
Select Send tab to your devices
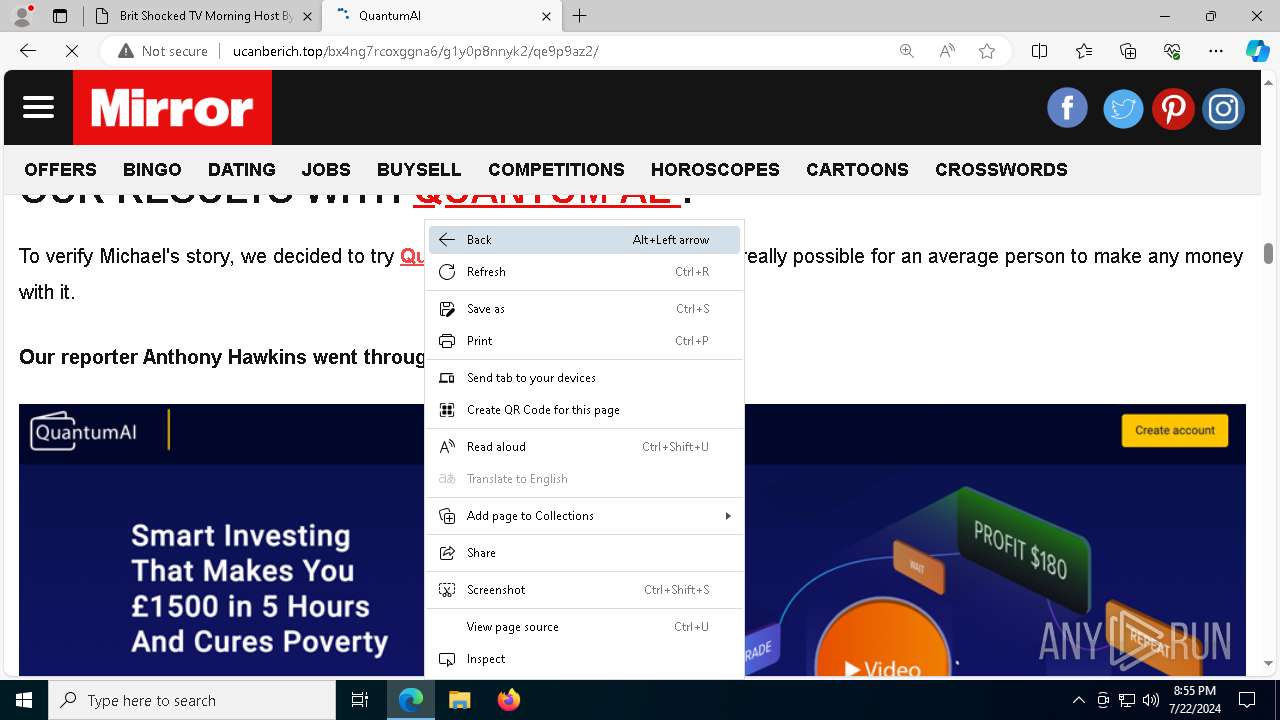(x=584, y=378)
